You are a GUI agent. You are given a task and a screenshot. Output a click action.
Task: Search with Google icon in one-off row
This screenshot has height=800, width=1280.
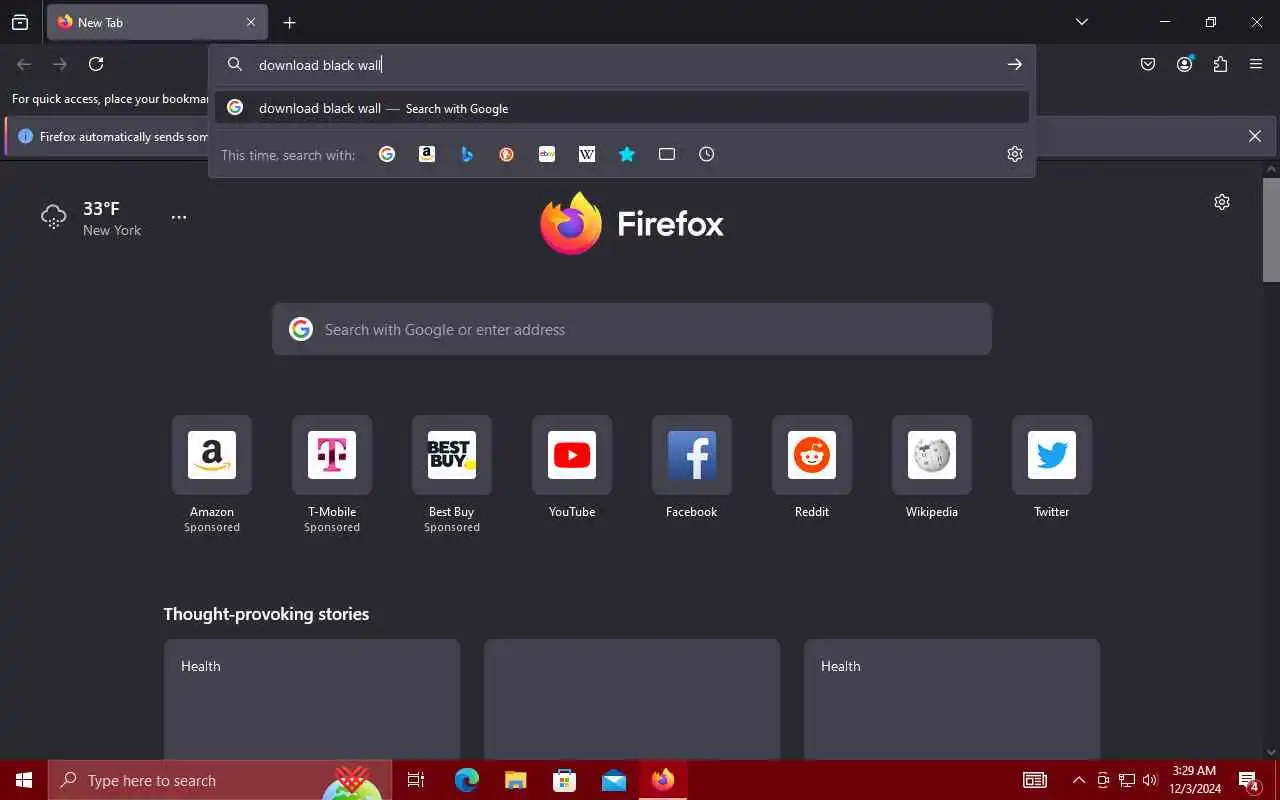pyautogui.click(x=387, y=154)
